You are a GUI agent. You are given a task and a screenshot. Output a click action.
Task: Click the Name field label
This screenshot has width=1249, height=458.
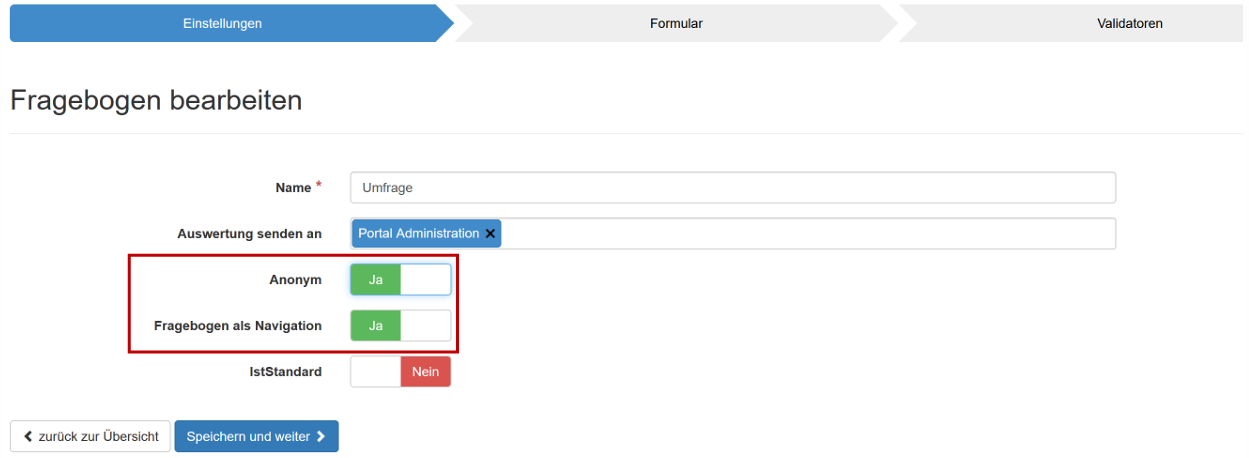293,188
